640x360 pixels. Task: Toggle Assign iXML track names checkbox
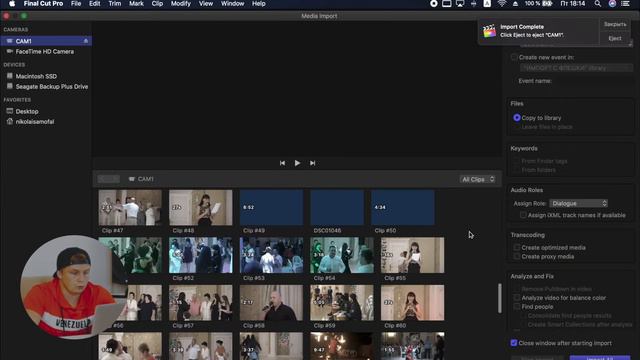pos(523,215)
